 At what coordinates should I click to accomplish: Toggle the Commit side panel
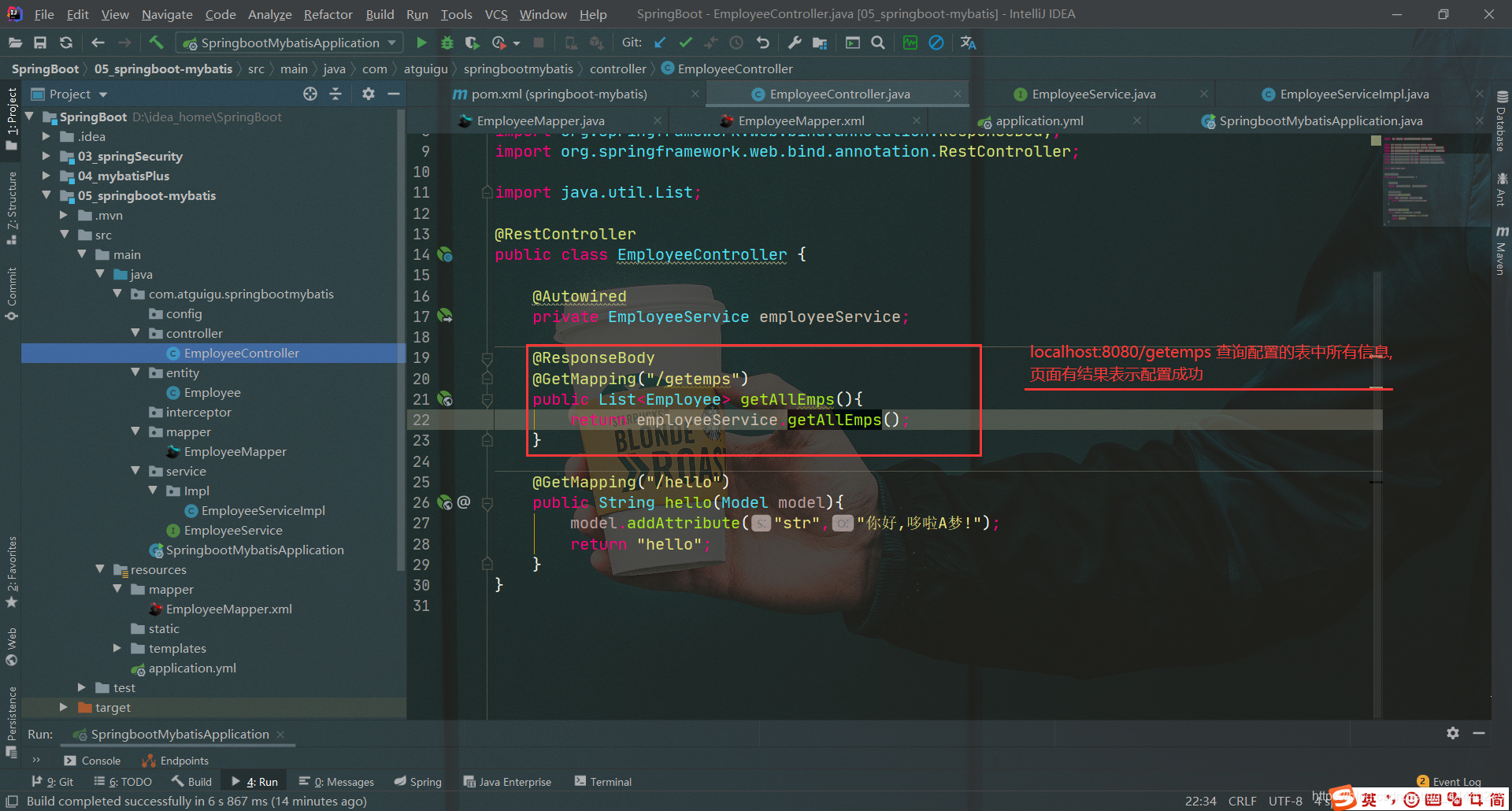click(11, 294)
